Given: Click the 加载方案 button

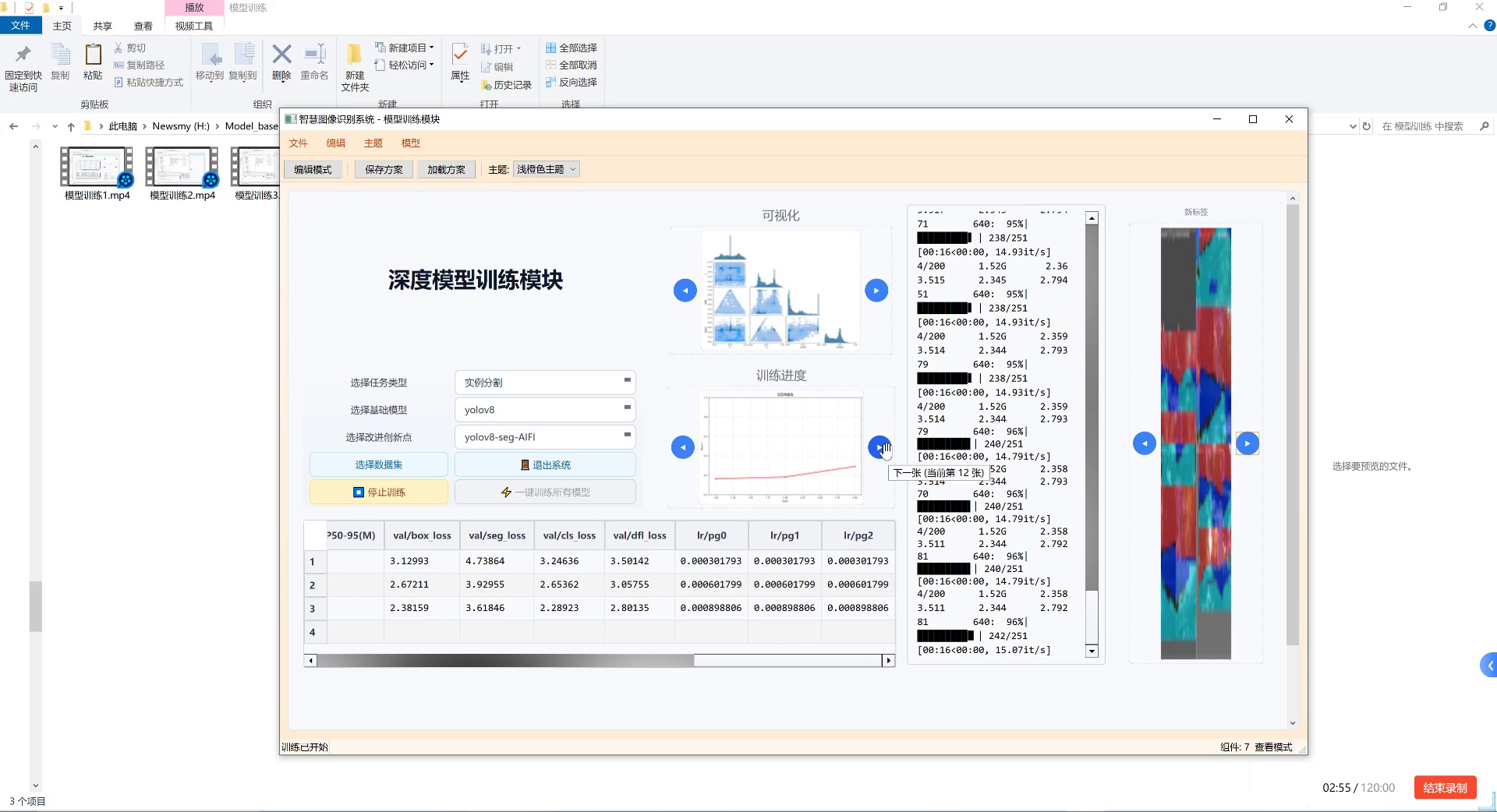Looking at the screenshot, I should point(446,169).
